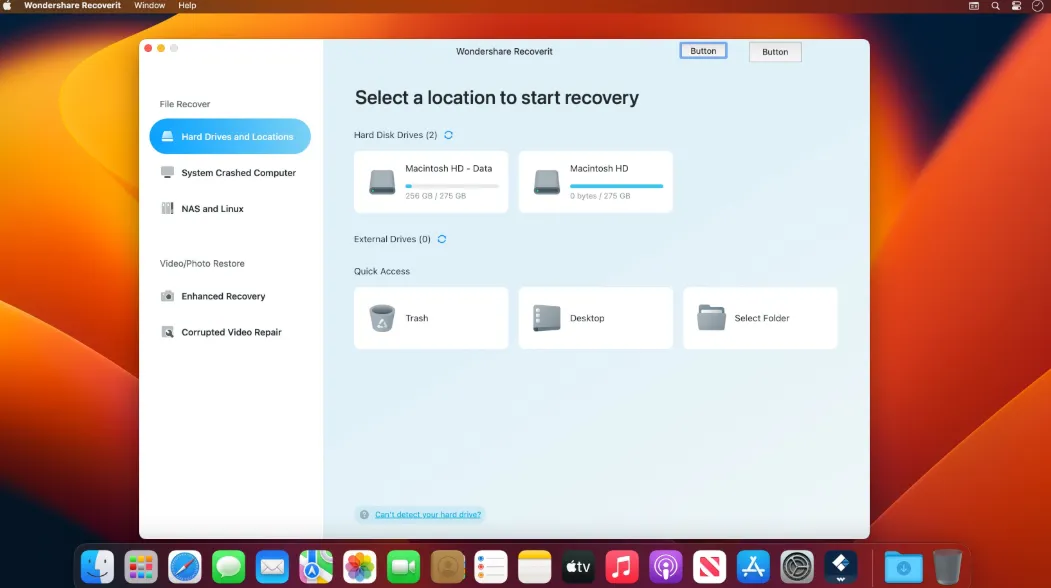The height and width of the screenshot is (588, 1051).
Task: Open Mail from the Dock
Action: pyautogui.click(x=272, y=567)
